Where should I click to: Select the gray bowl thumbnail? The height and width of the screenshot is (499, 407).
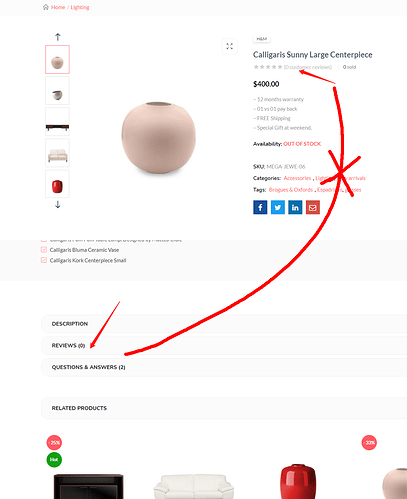[x=57, y=91]
